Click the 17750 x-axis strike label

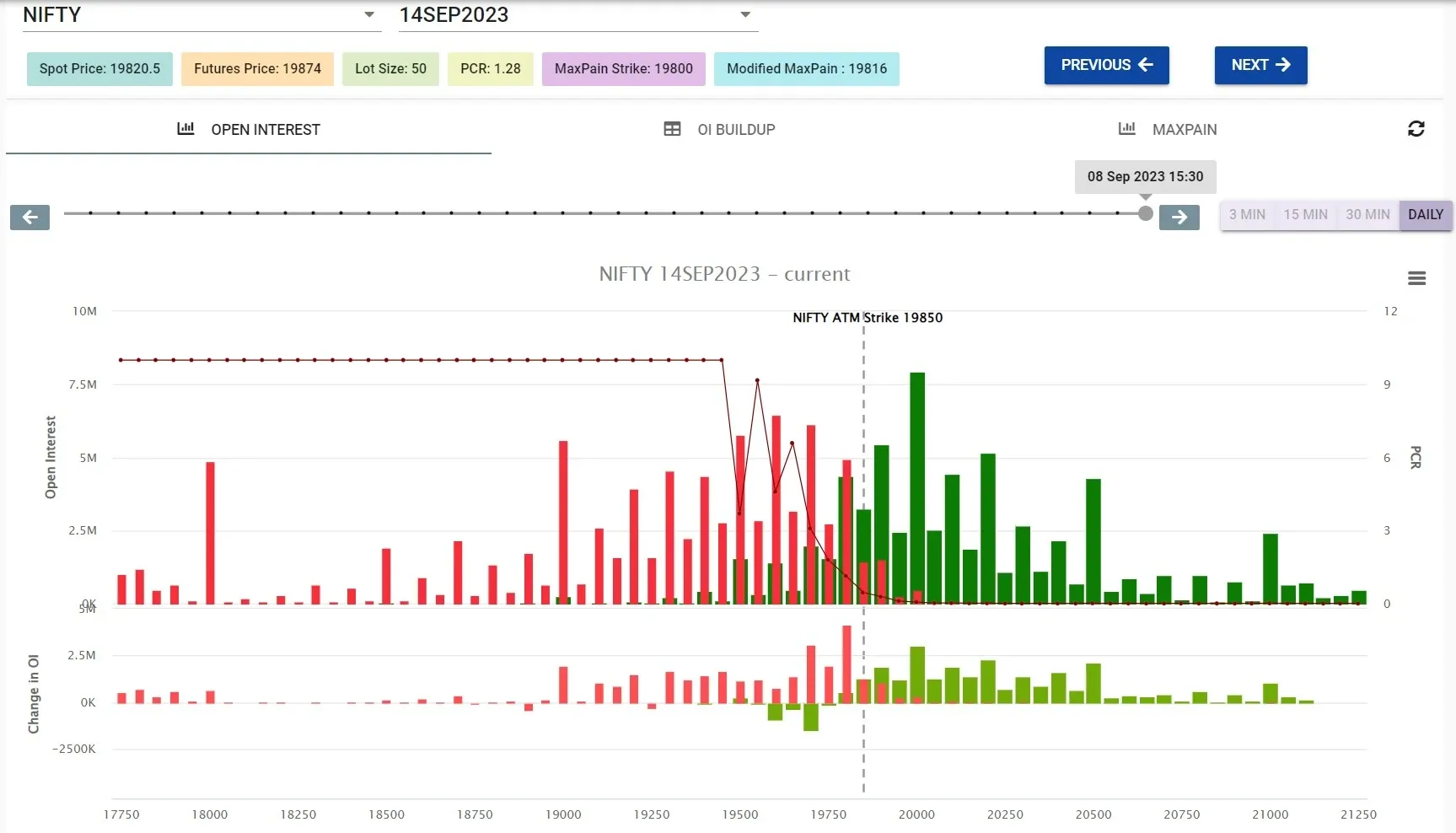(121, 814)
